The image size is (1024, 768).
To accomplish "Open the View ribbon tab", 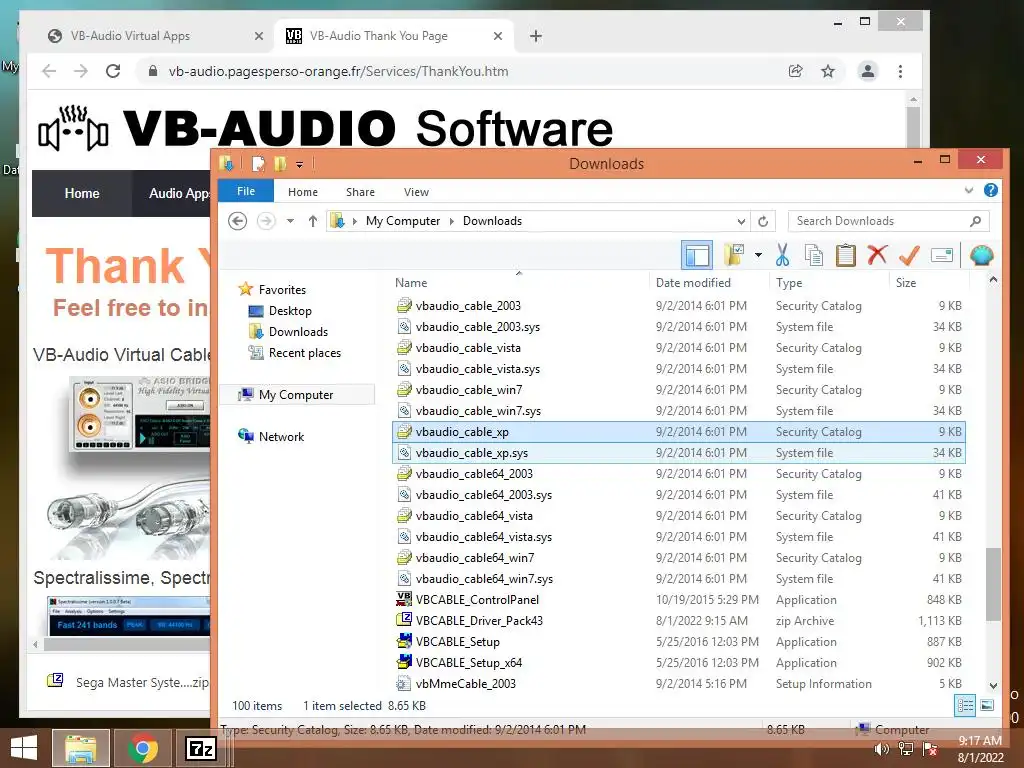I will tap(416, 192).
